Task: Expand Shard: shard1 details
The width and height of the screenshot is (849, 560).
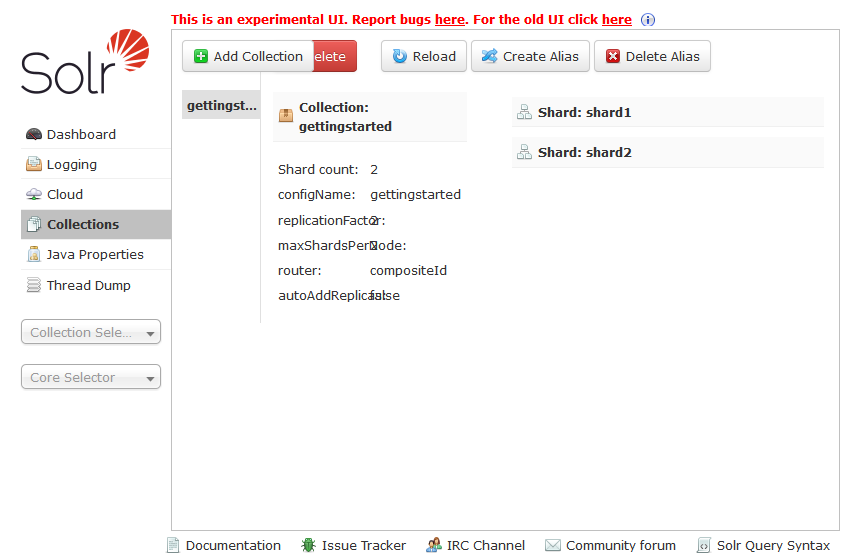Action: coord(668,112)
